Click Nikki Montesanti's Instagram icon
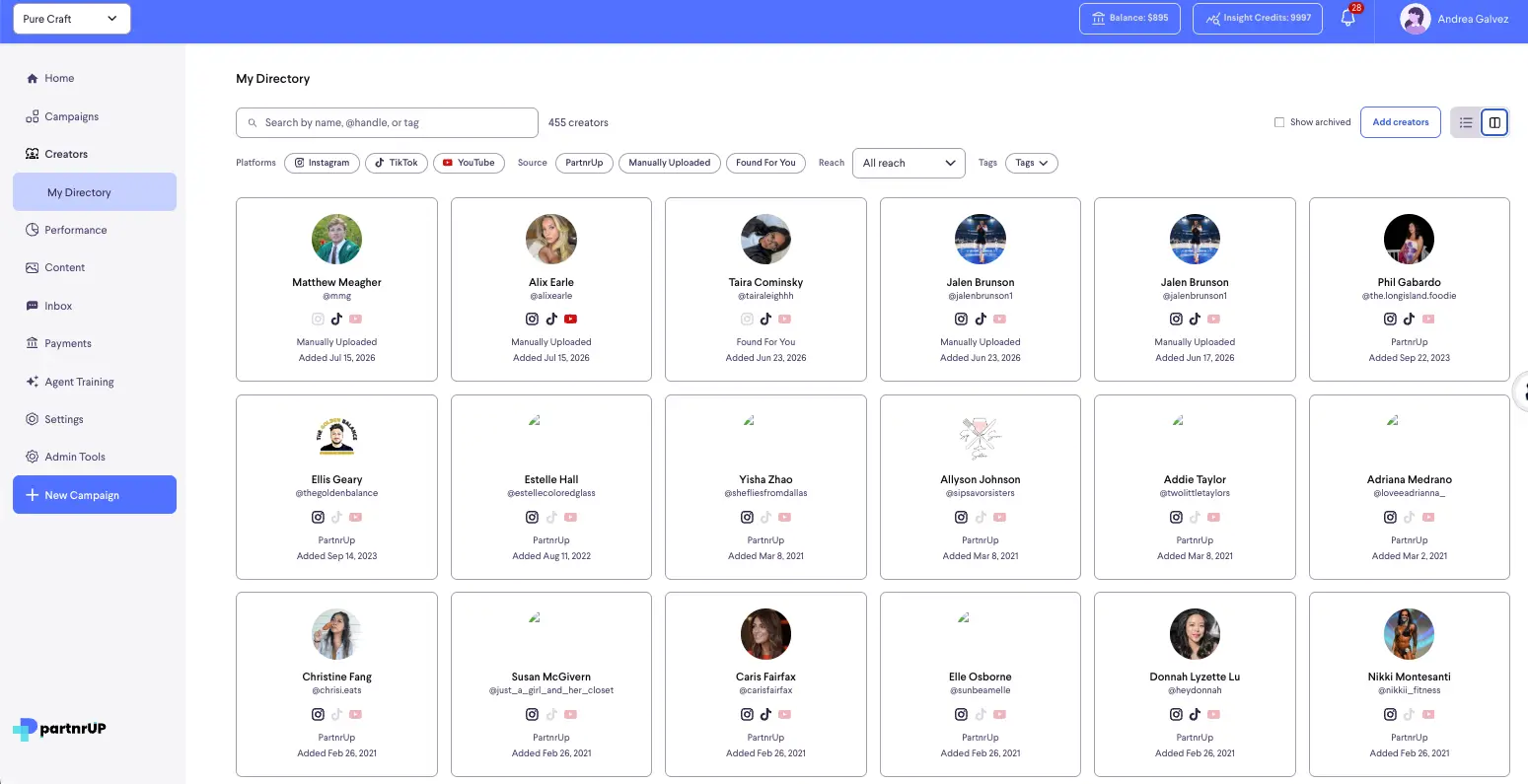This screenshot has height=784, width=1528. click(1390, 714)
